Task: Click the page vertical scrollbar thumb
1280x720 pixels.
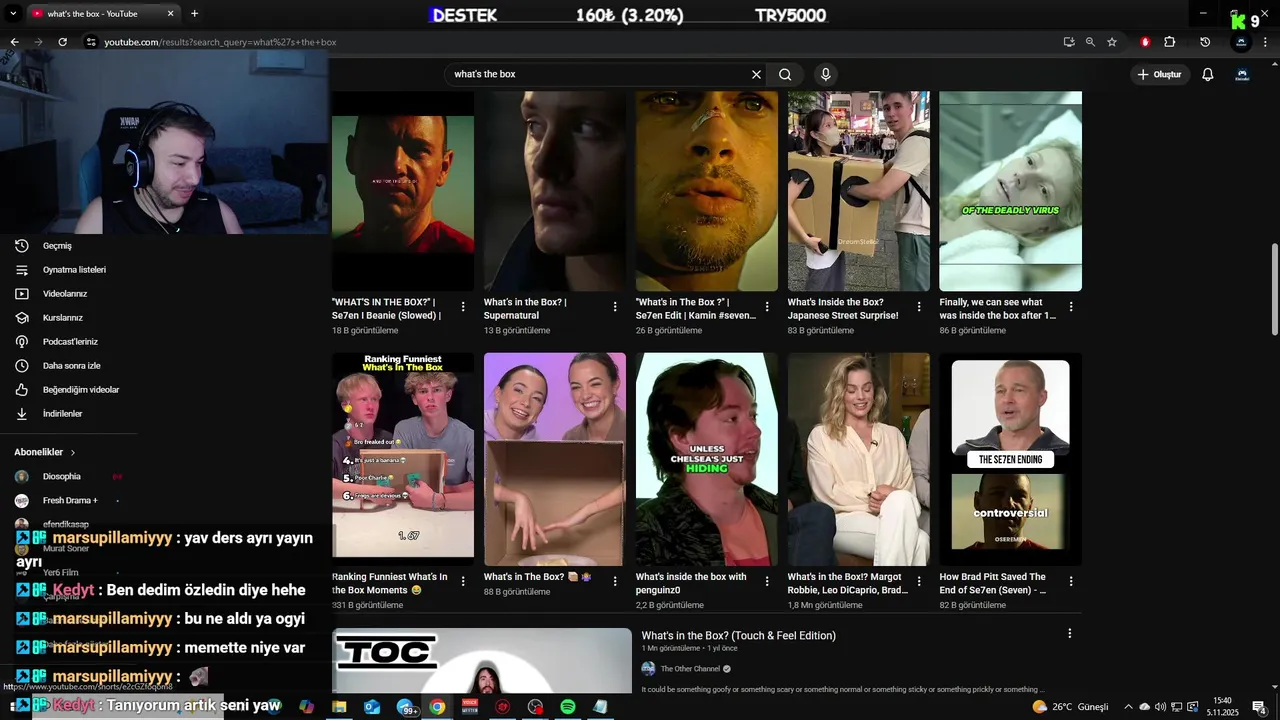Action: click(1274, 290)
